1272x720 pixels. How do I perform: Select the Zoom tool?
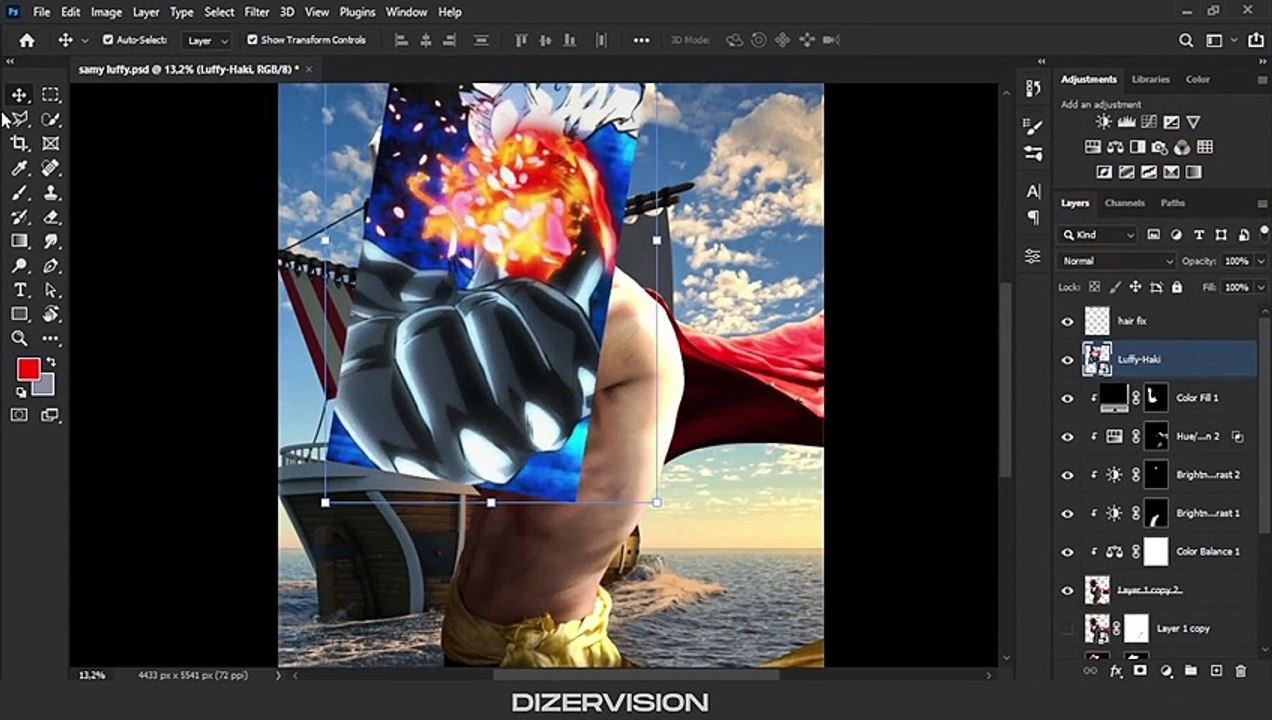(19, 339)
